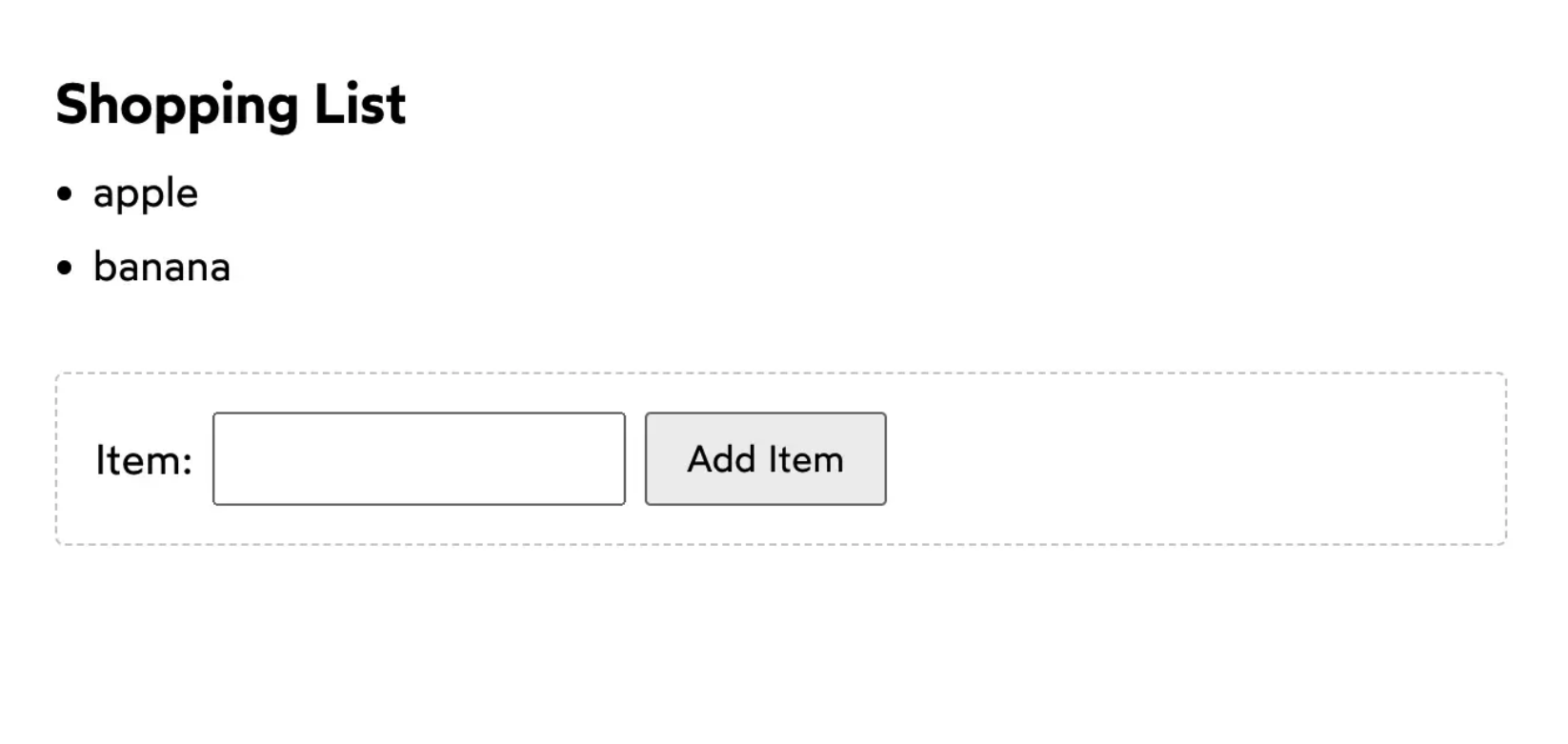Click the letter "a" starting the apple entry
1568x744 pixels.
[103, 194]
